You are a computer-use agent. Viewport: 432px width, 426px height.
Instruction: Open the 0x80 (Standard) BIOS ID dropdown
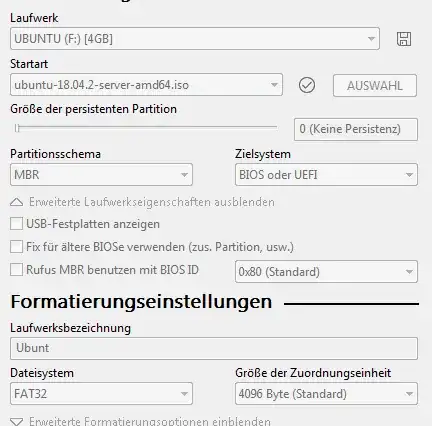[x=326, y=272]
